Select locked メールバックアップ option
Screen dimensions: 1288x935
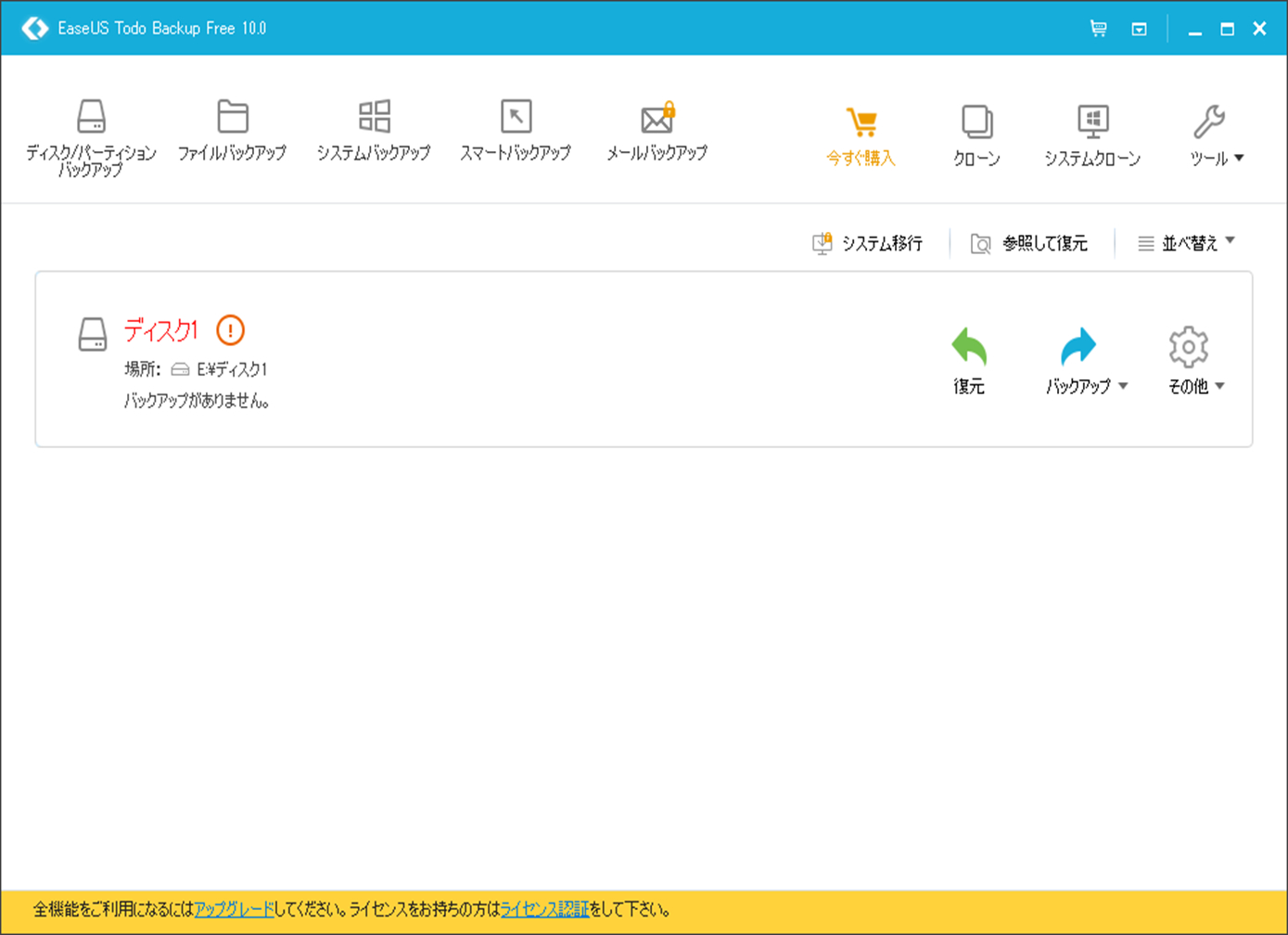pos(657,130)
